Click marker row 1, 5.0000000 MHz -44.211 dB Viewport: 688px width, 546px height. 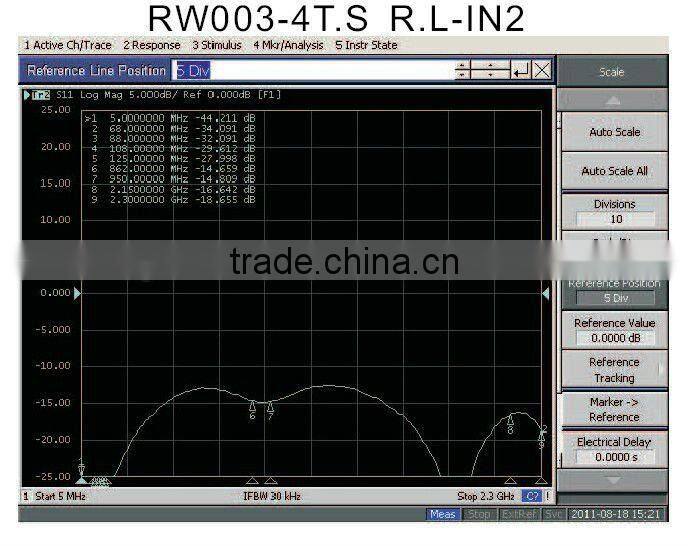(170, 118)
